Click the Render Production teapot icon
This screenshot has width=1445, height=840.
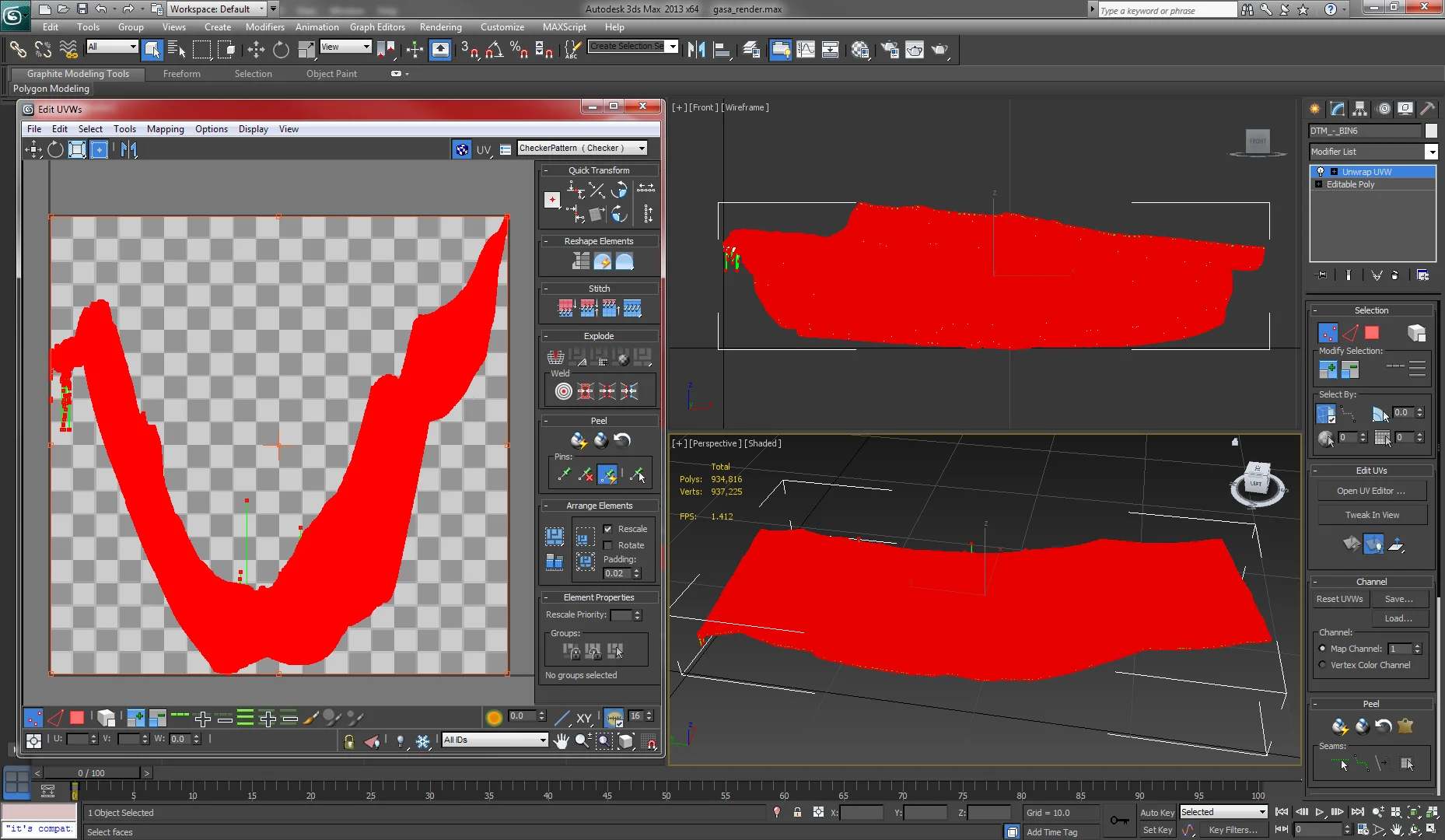(940, 51)
